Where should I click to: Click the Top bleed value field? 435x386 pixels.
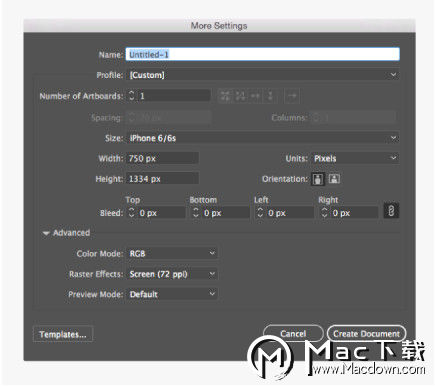tap(161, 213)
